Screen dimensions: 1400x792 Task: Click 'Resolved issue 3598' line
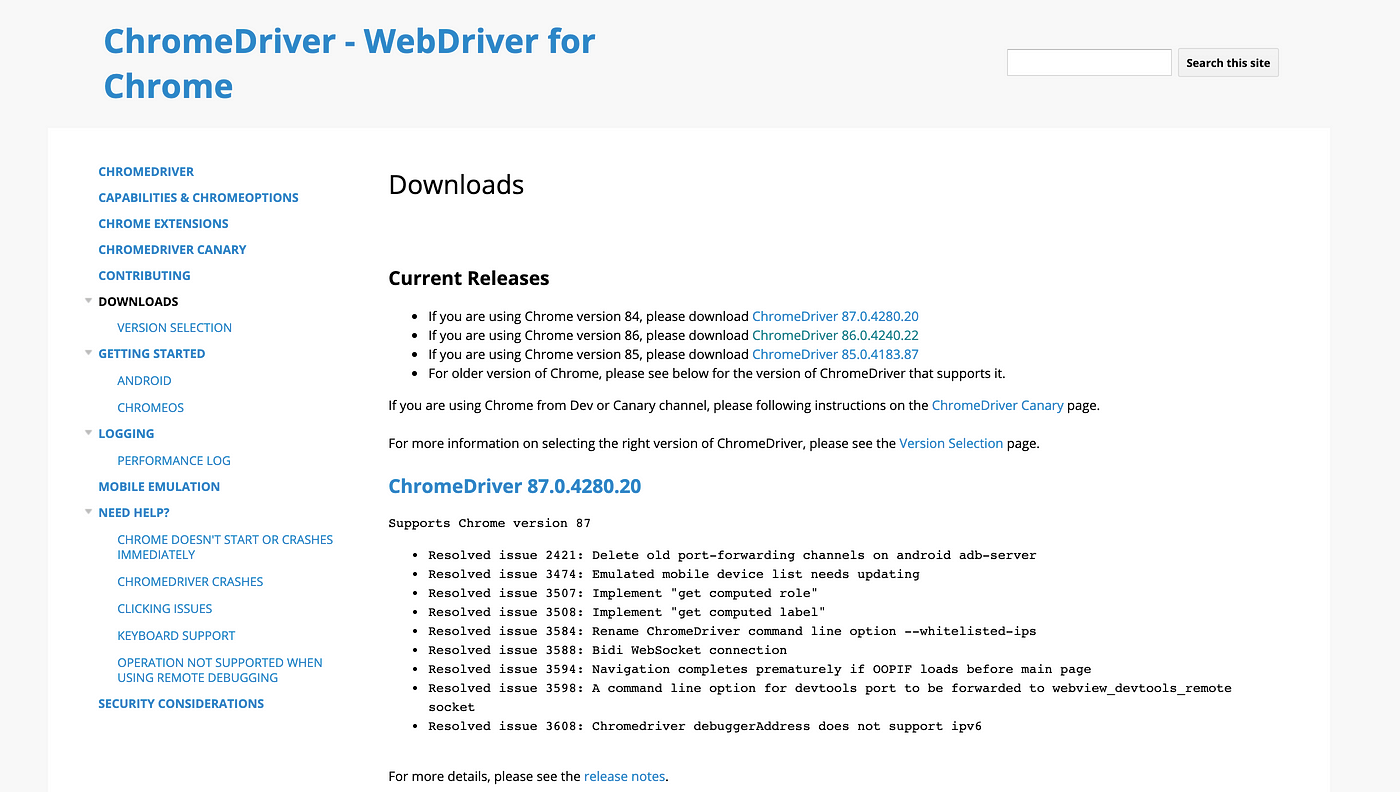pyautogui.click(x=830, y=697)
